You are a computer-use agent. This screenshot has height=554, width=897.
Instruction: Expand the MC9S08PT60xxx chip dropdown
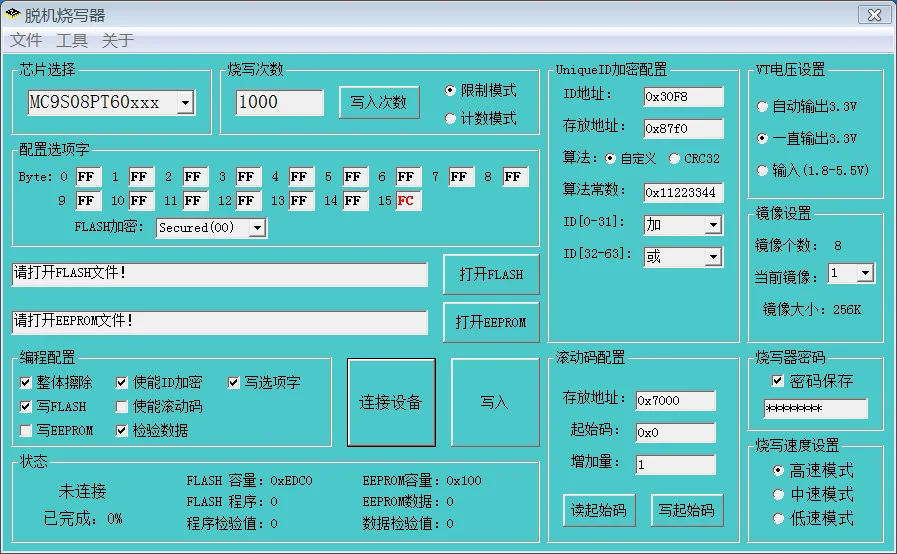(x=185, y=103)
